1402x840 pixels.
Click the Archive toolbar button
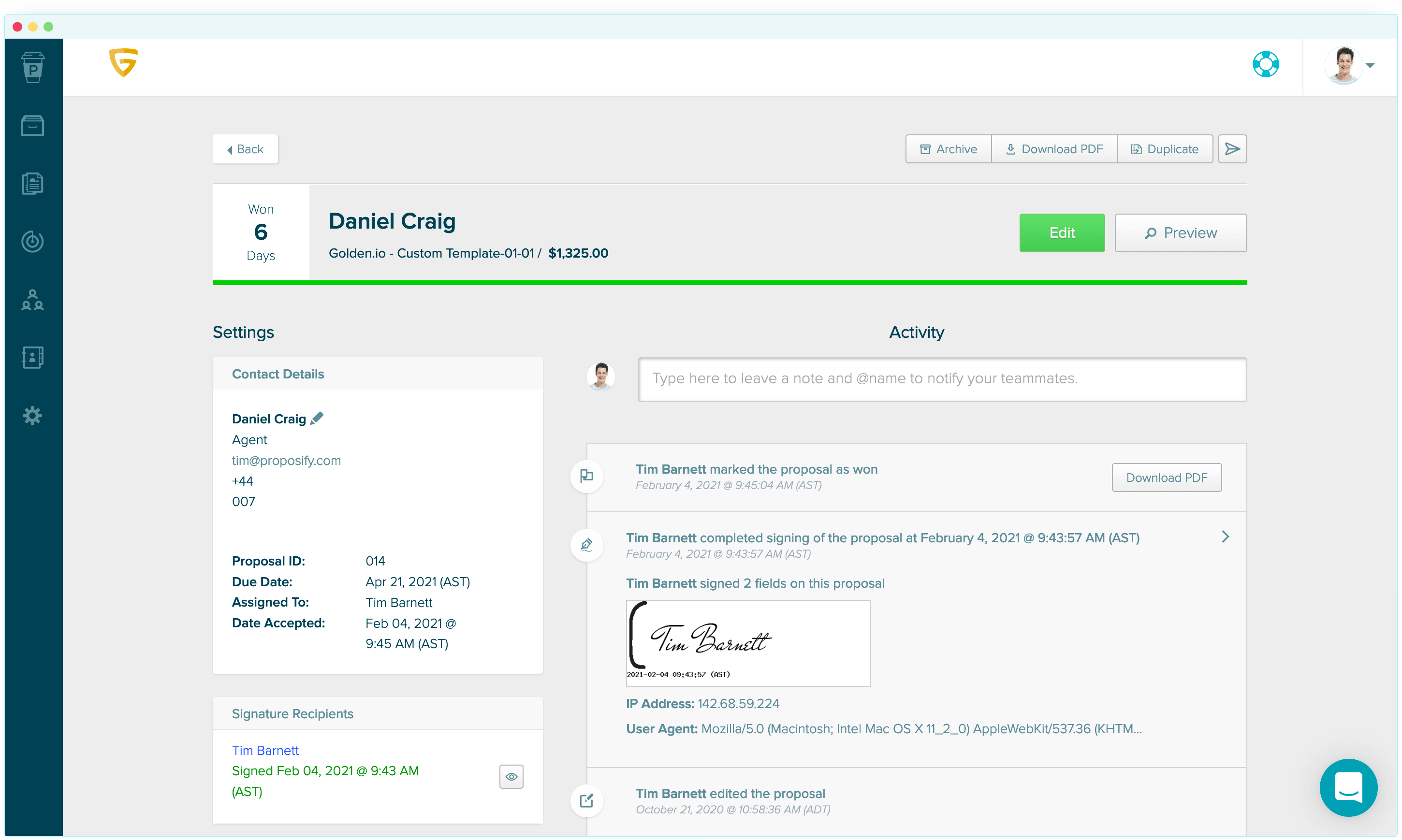tap(949, 149)
